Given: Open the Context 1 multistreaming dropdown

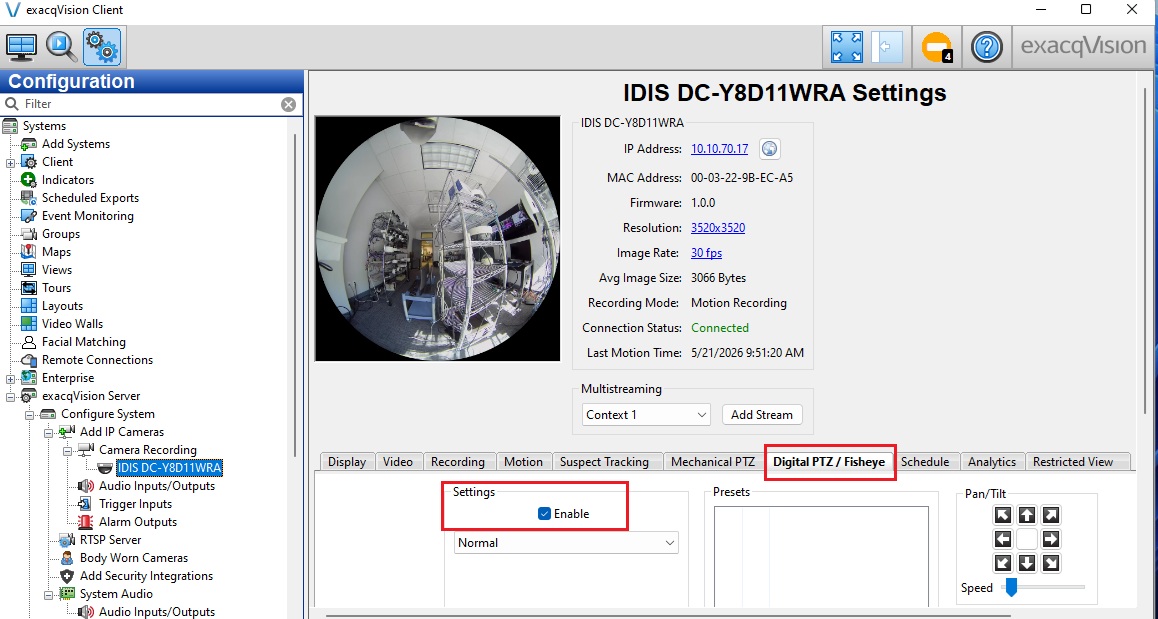Looking at the screenshot, I should click(645, 415).
